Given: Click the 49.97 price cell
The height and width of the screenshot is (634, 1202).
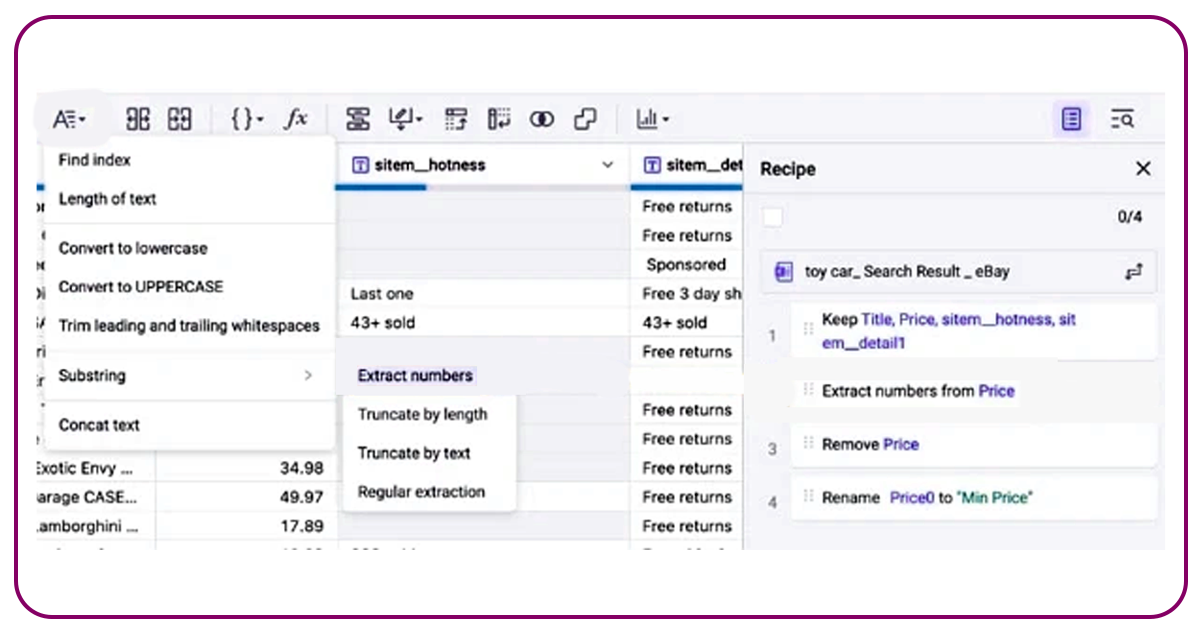Looking at the screenshot, I should [x=246, y=497].
